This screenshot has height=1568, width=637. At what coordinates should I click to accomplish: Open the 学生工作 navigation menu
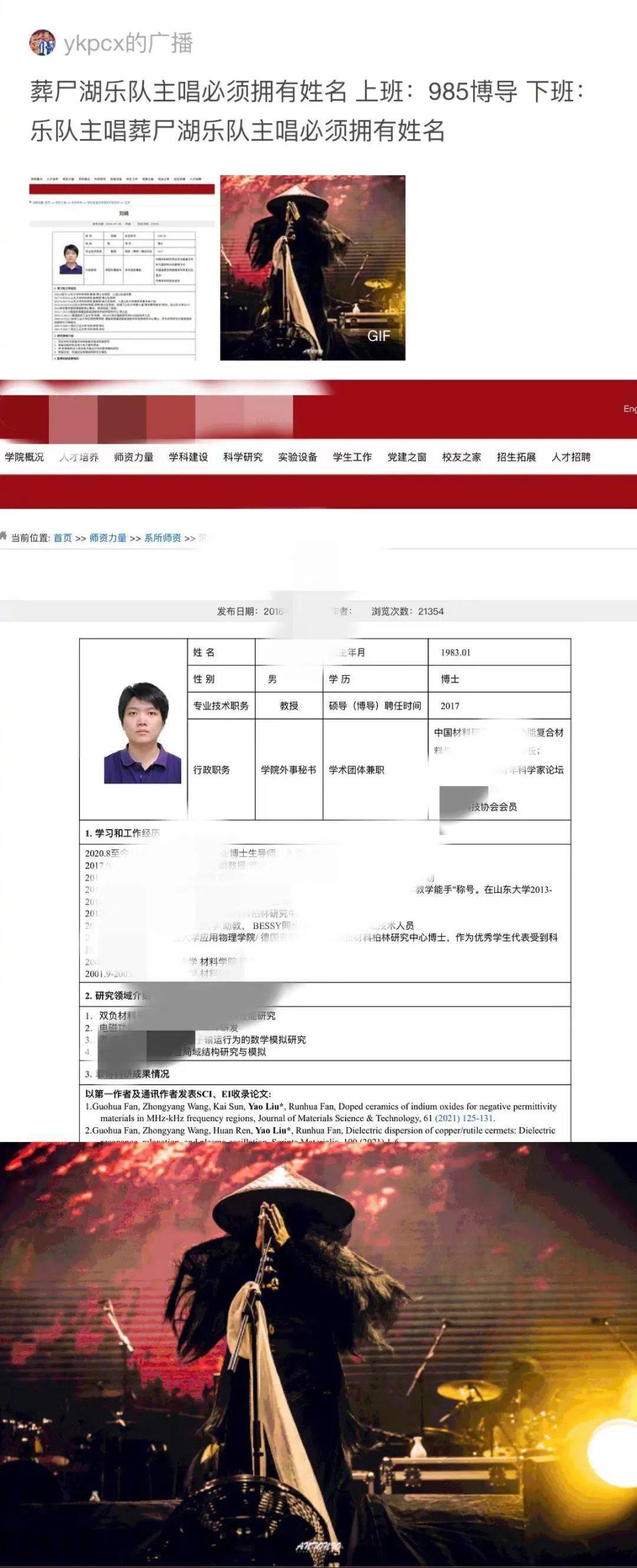(x=352, y=457)
